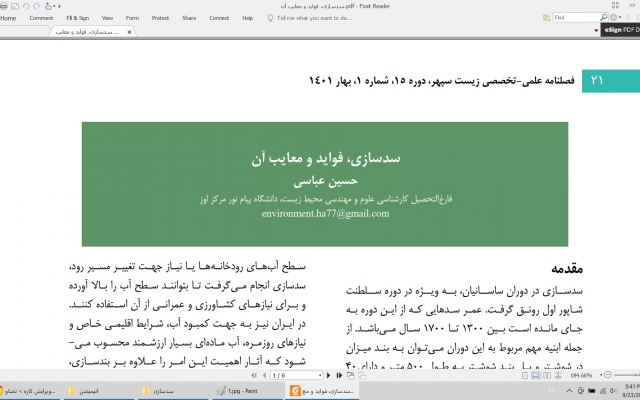Screen dimensions: 640x400
Task: Click the lightbulb icon beside Tell me
Action: tap(270, 18)
